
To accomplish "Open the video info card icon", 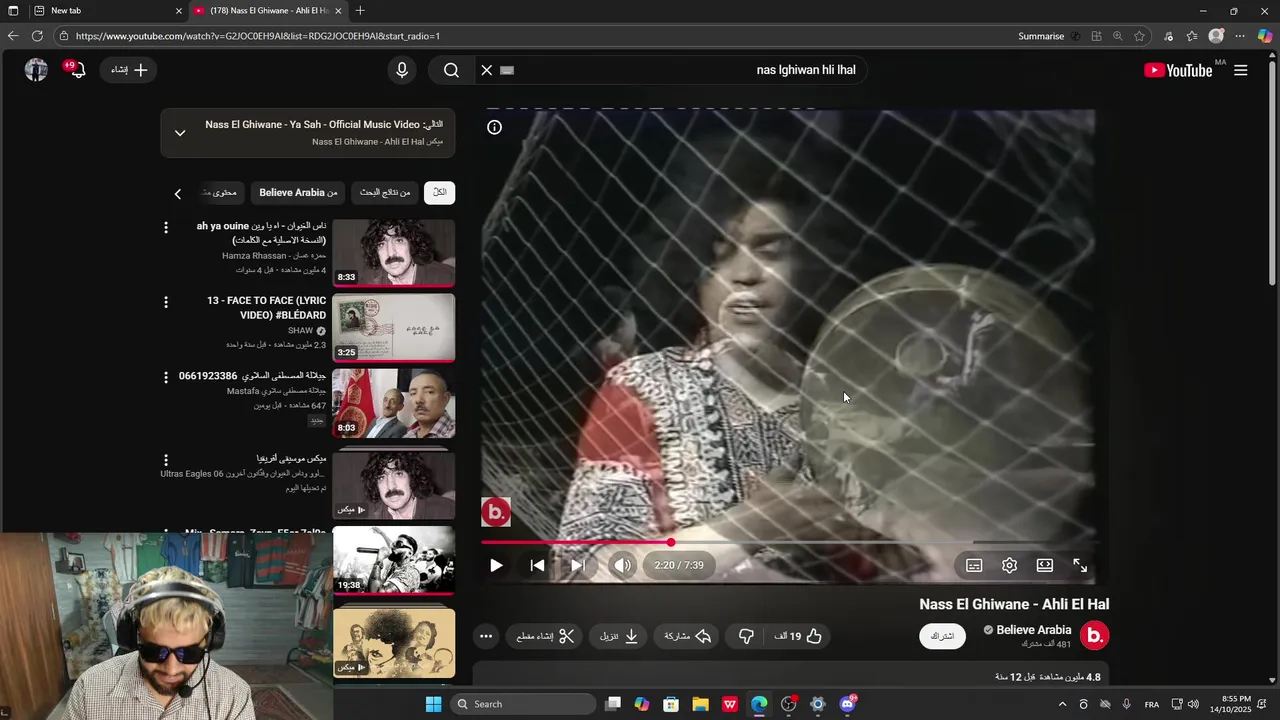I will pyautogui.click(x=494, y=127).
